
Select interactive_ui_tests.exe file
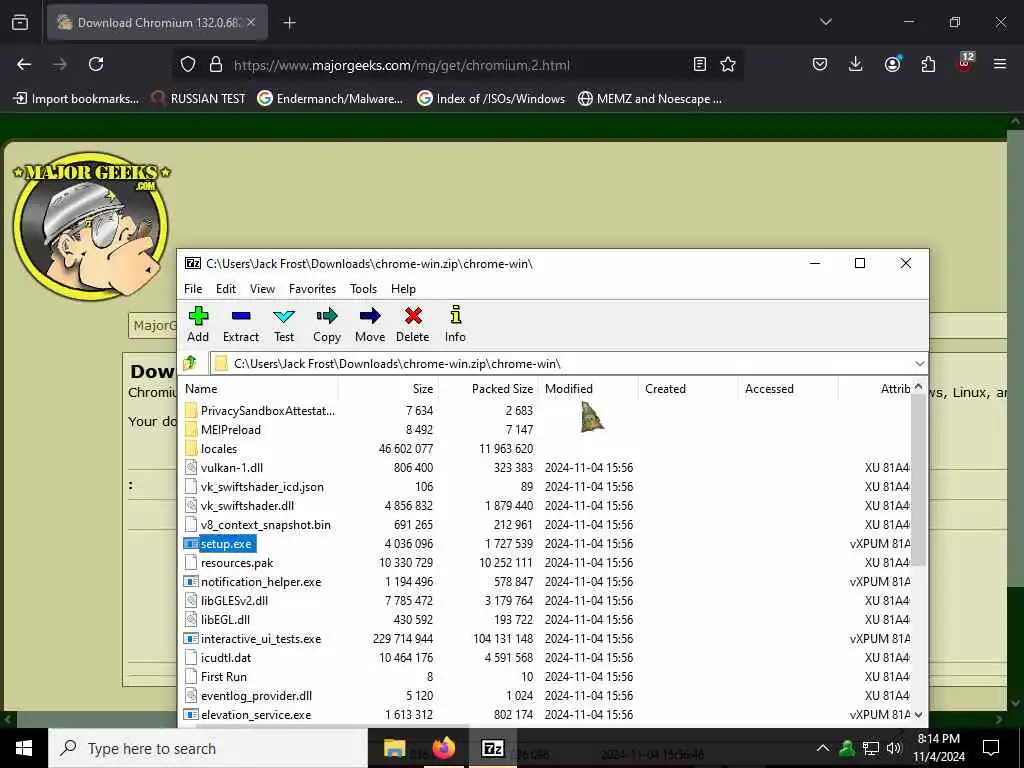coord(261,639)
